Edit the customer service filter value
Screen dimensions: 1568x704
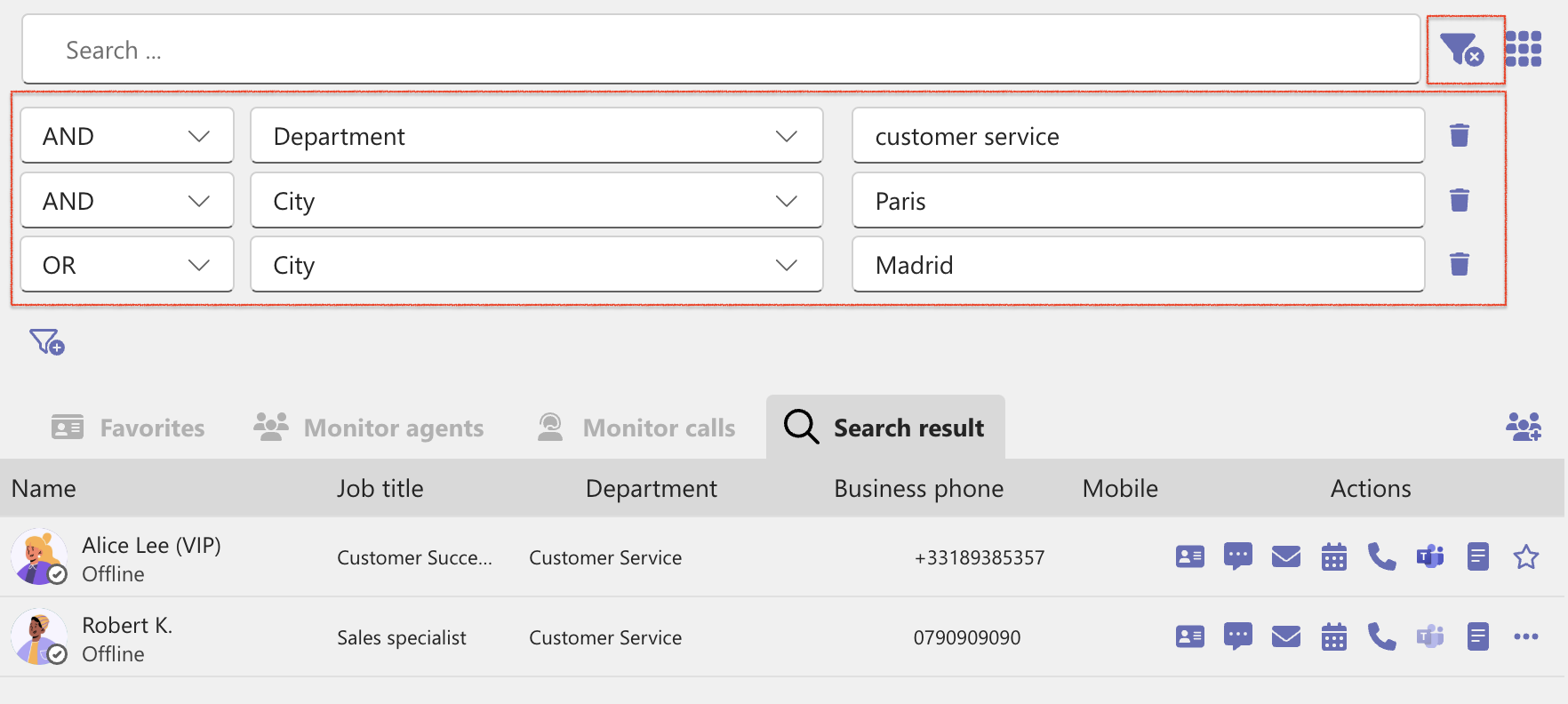(1139, 136)
